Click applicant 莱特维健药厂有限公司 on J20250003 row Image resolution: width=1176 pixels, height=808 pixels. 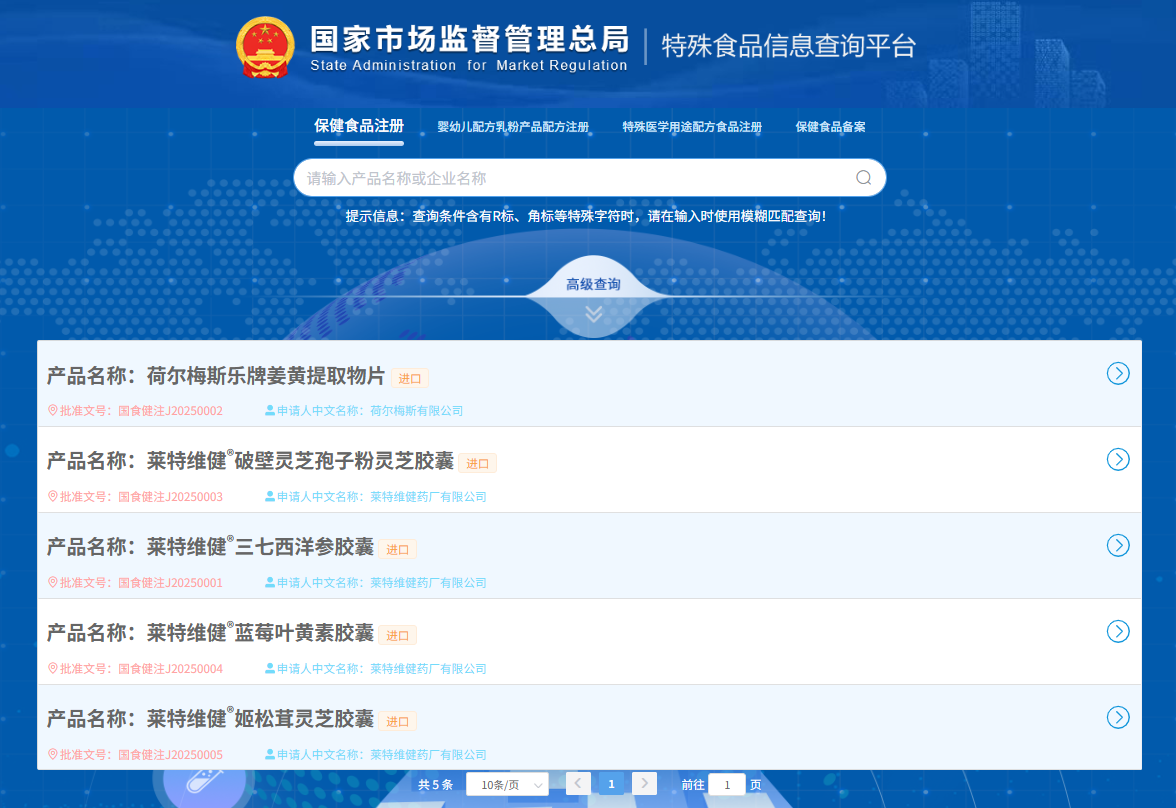pyautogui.click(x=428, y=497)
